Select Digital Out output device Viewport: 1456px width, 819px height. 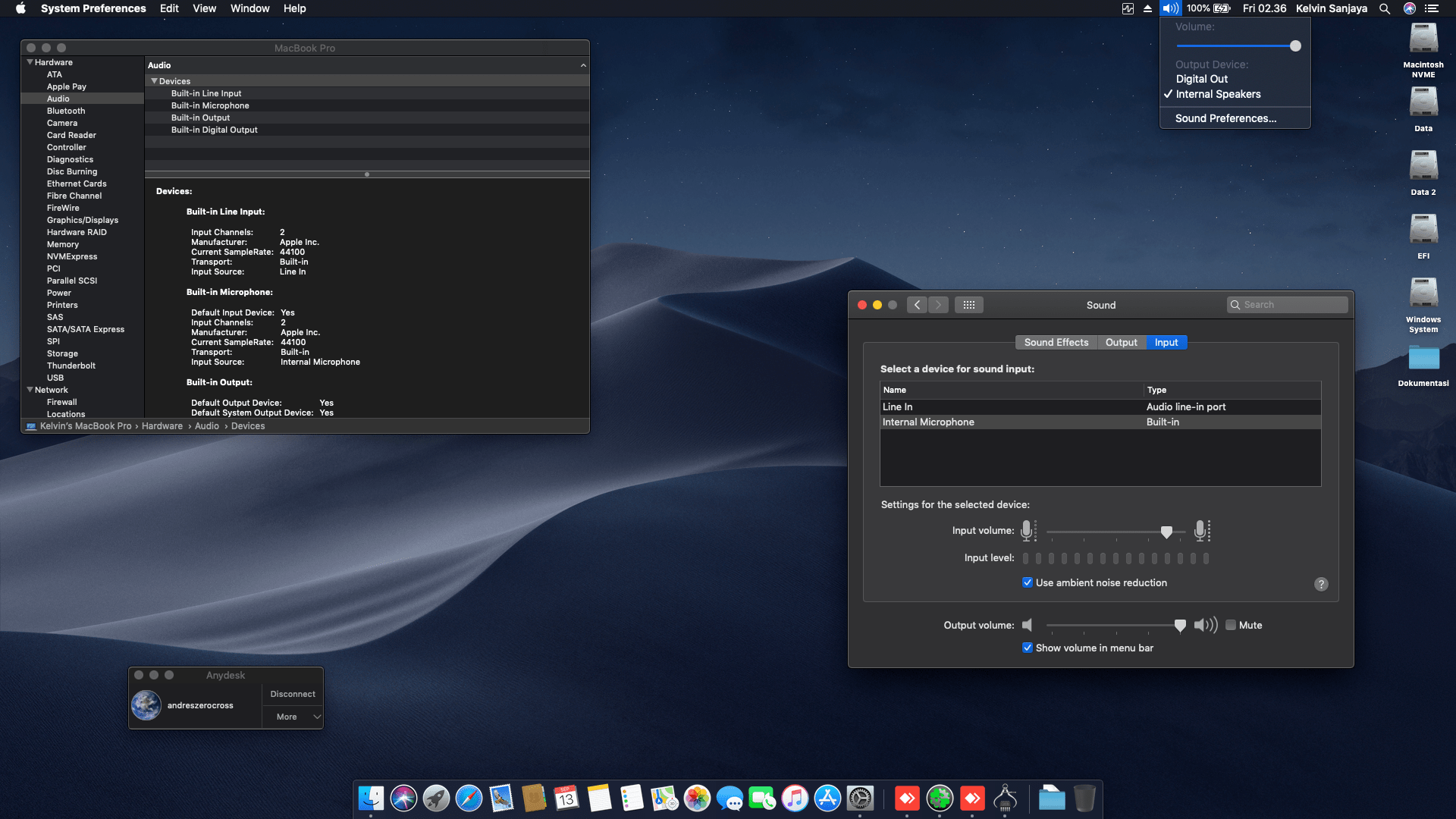(x=1202, y=79)
